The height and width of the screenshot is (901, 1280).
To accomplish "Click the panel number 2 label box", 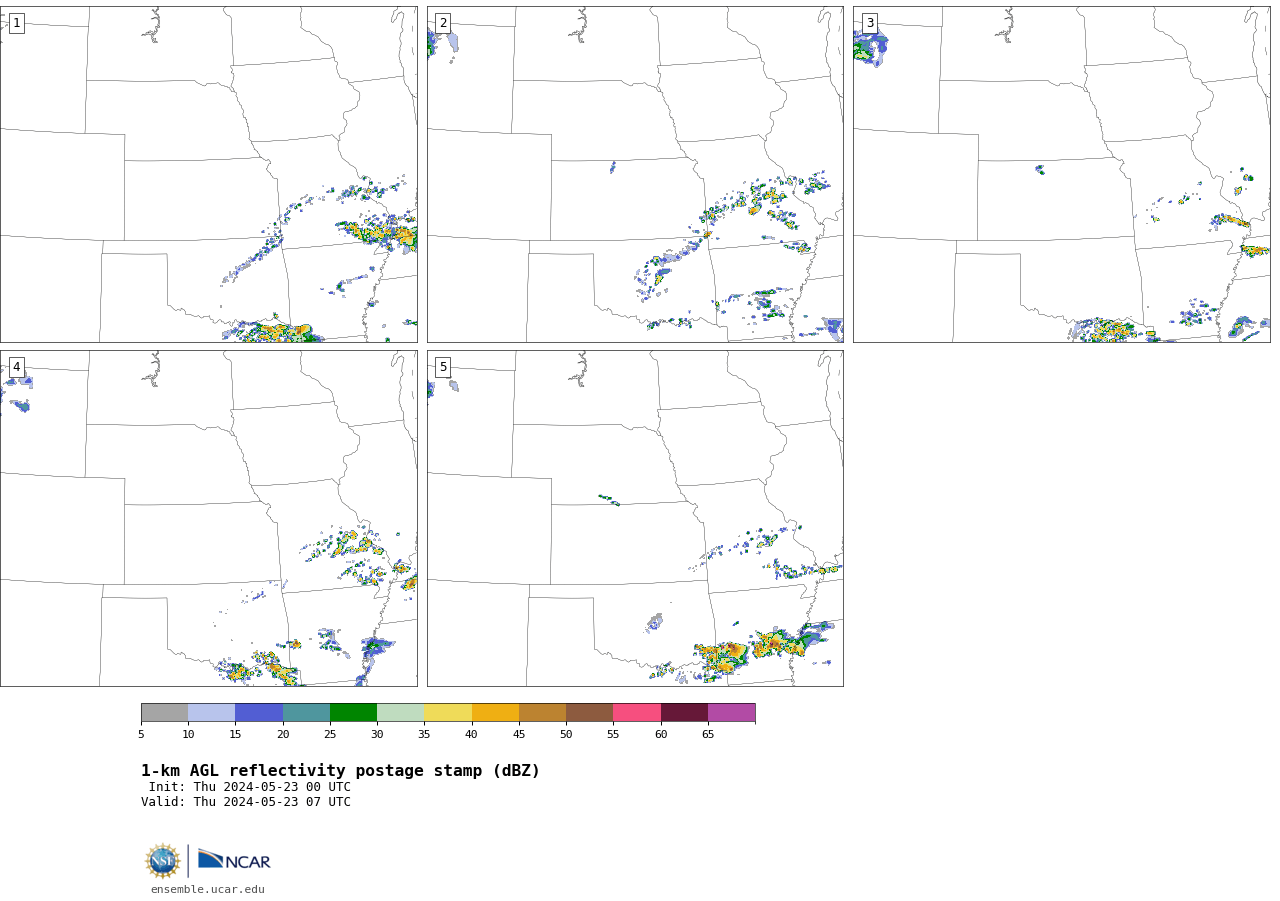I will 443,23.
